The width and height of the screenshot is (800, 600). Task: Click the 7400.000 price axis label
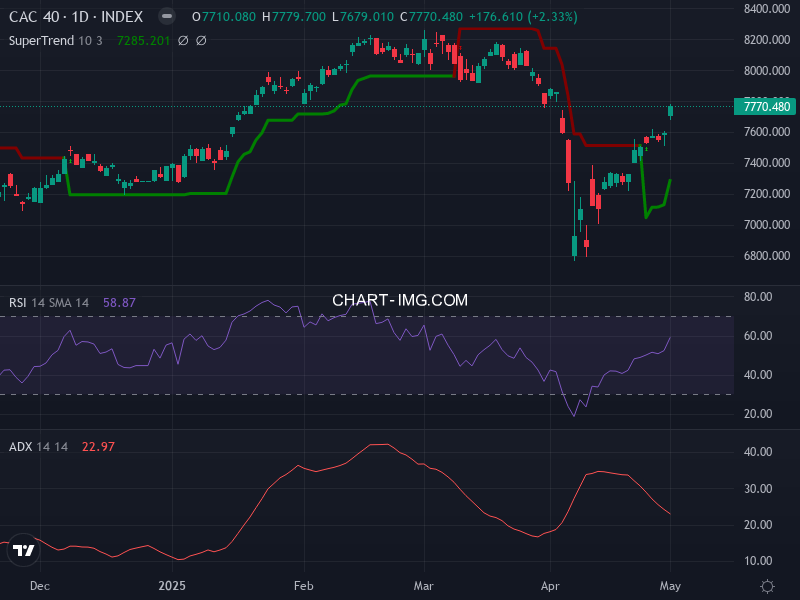click(767, 163)
